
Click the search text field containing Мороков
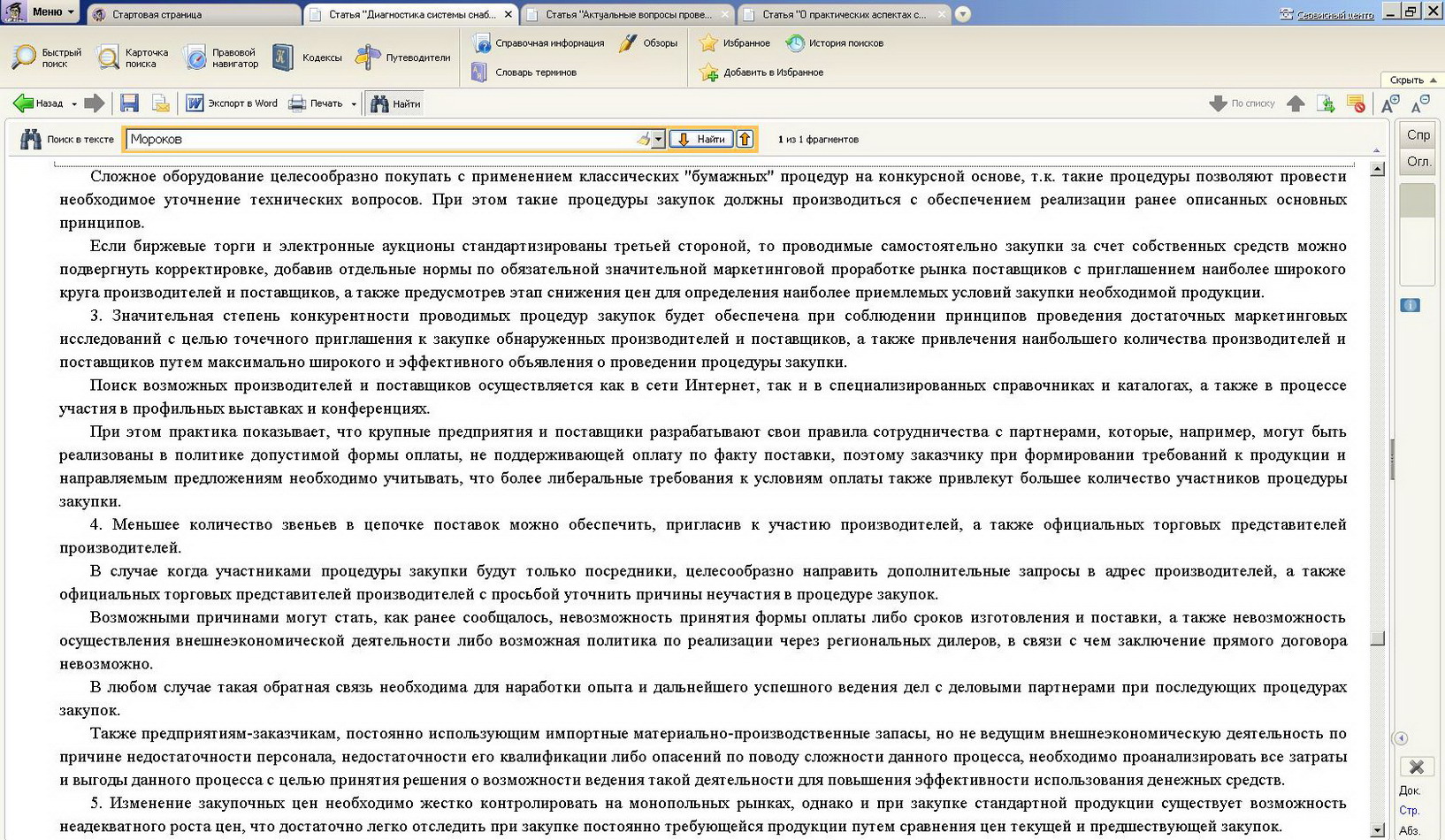click(380, 139)
